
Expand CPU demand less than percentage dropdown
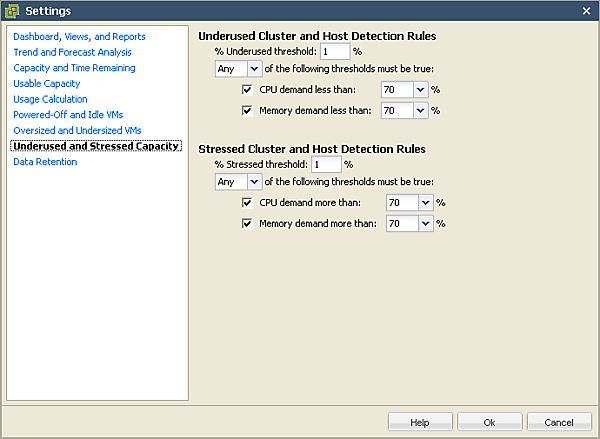point(421,89)
